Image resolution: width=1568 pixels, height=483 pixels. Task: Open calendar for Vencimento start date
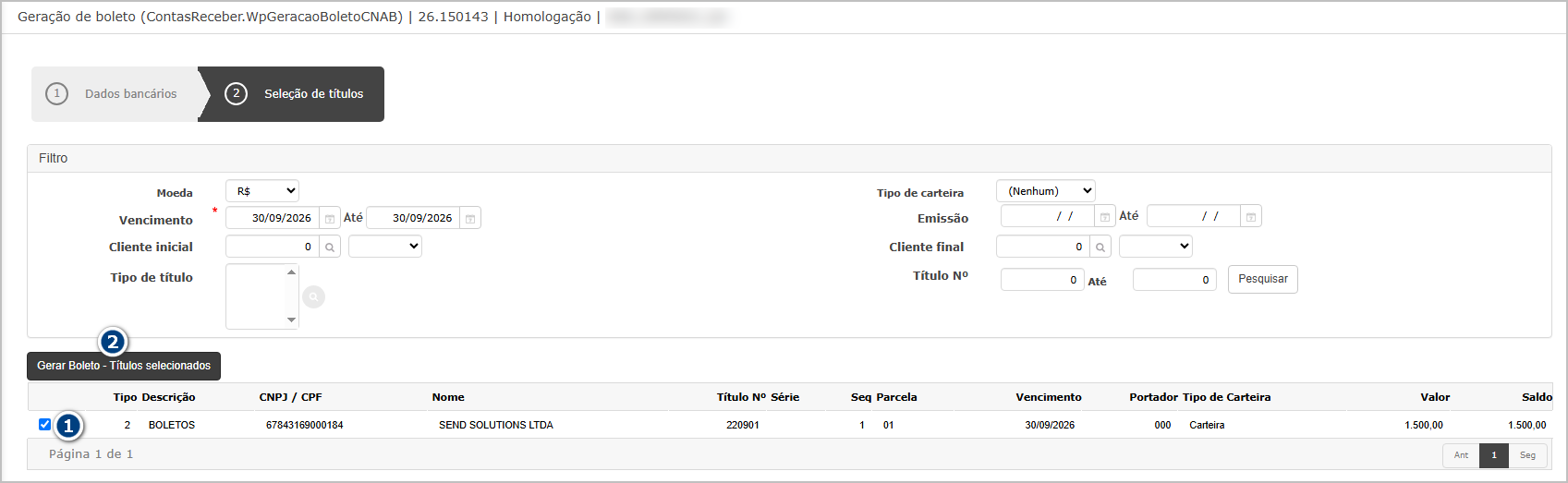(x=330, y=219)
